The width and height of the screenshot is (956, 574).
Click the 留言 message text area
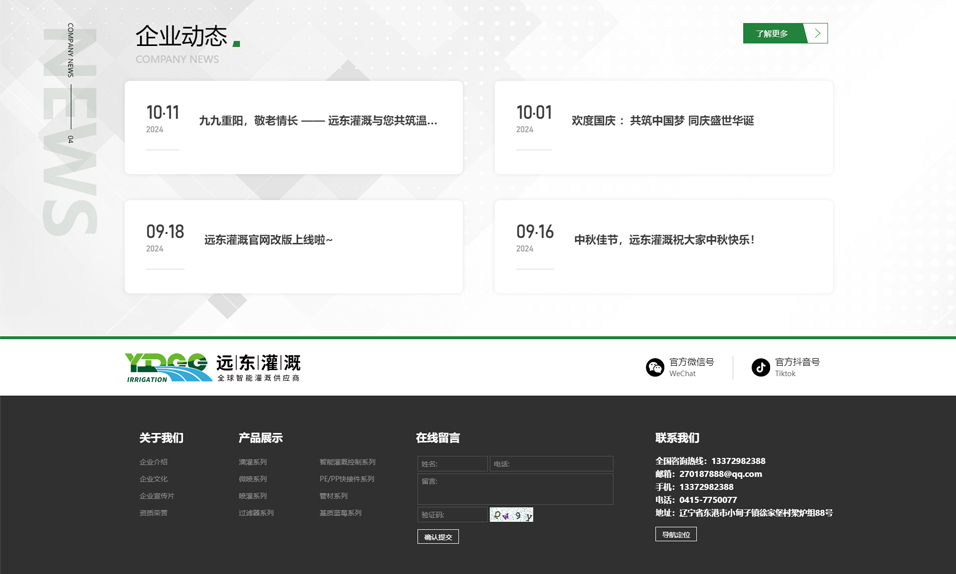(x=515, y=489)
